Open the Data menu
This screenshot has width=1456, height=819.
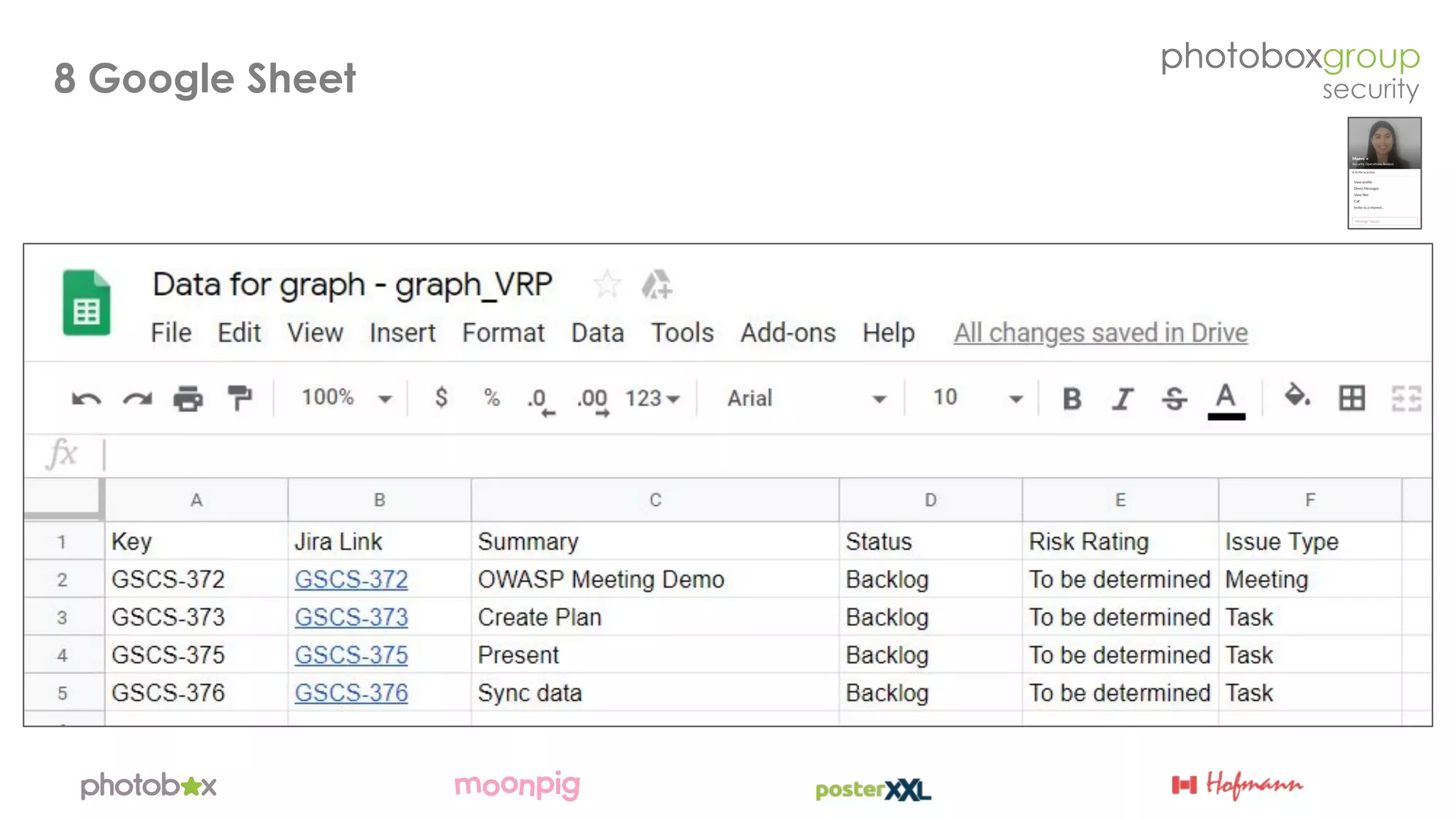click(x=598, y=333)
